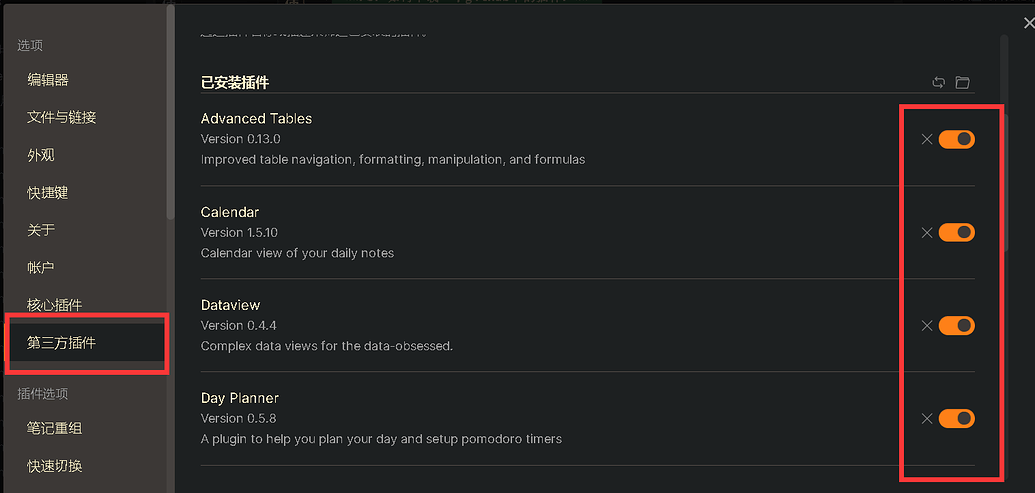Toggle off the Dataview plugin
1035x493 pixels.
pyautogui.click(x=956, y=325)
